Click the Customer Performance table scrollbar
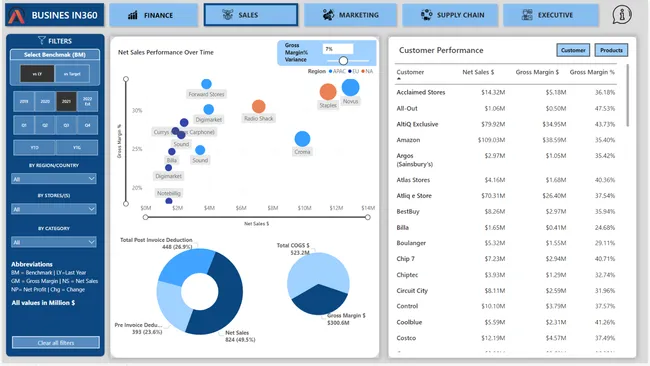This screenshot has height=366, width=650. pyautogui.click(x=627, y=95)
